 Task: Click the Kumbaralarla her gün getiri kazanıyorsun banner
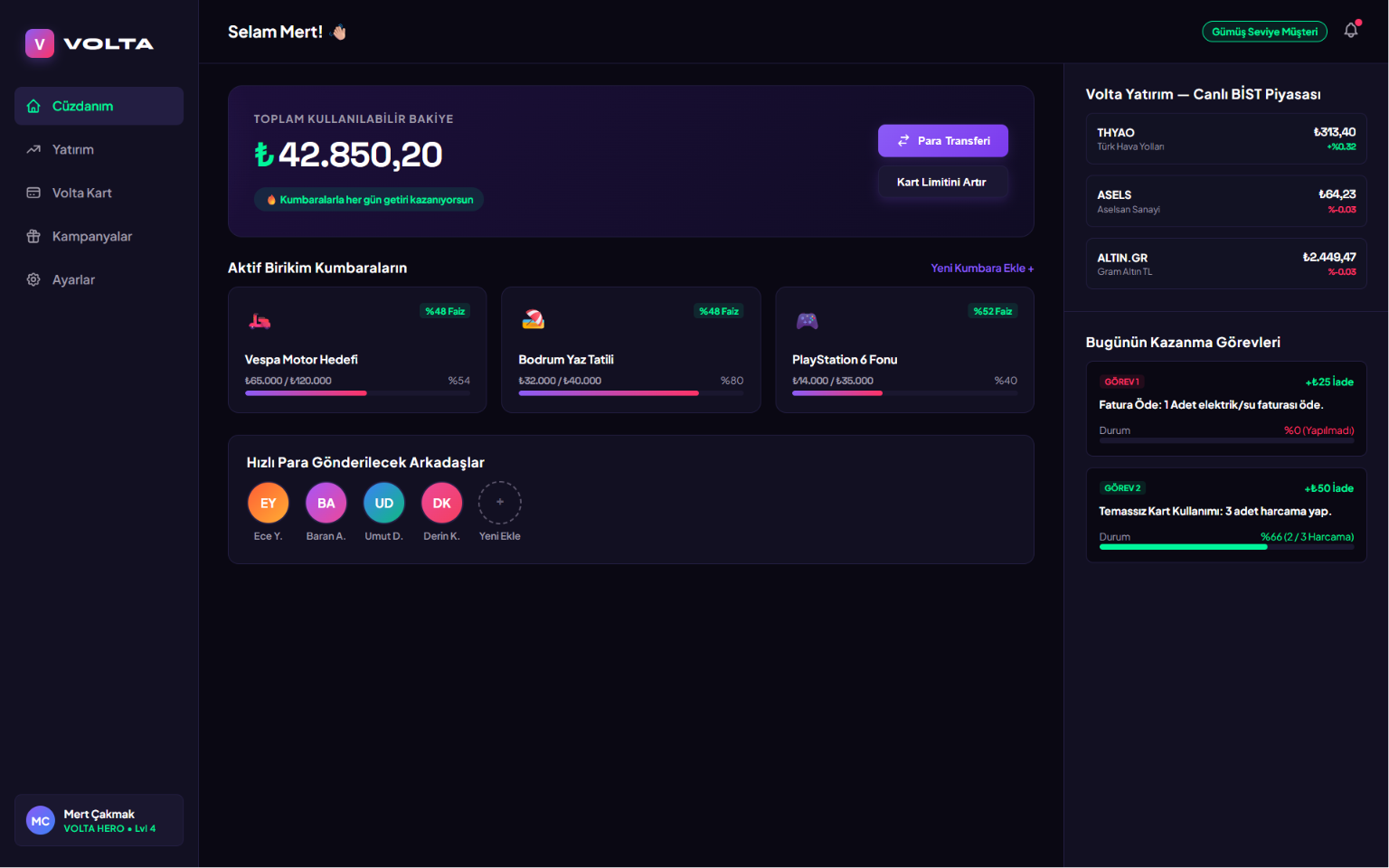369,200
